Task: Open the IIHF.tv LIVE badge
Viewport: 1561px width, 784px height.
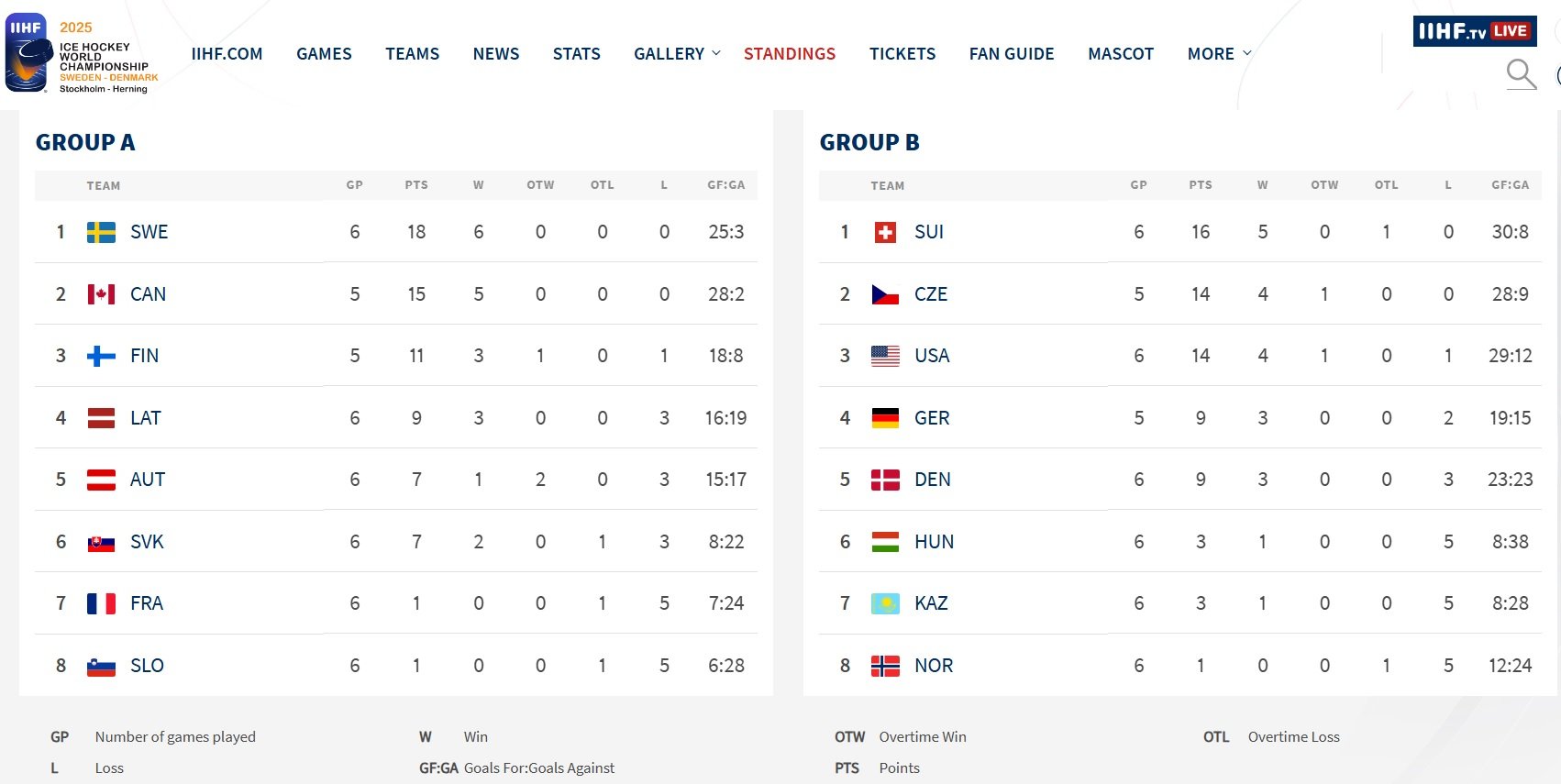Action: pyautogui.click(x=1474, y=31)
